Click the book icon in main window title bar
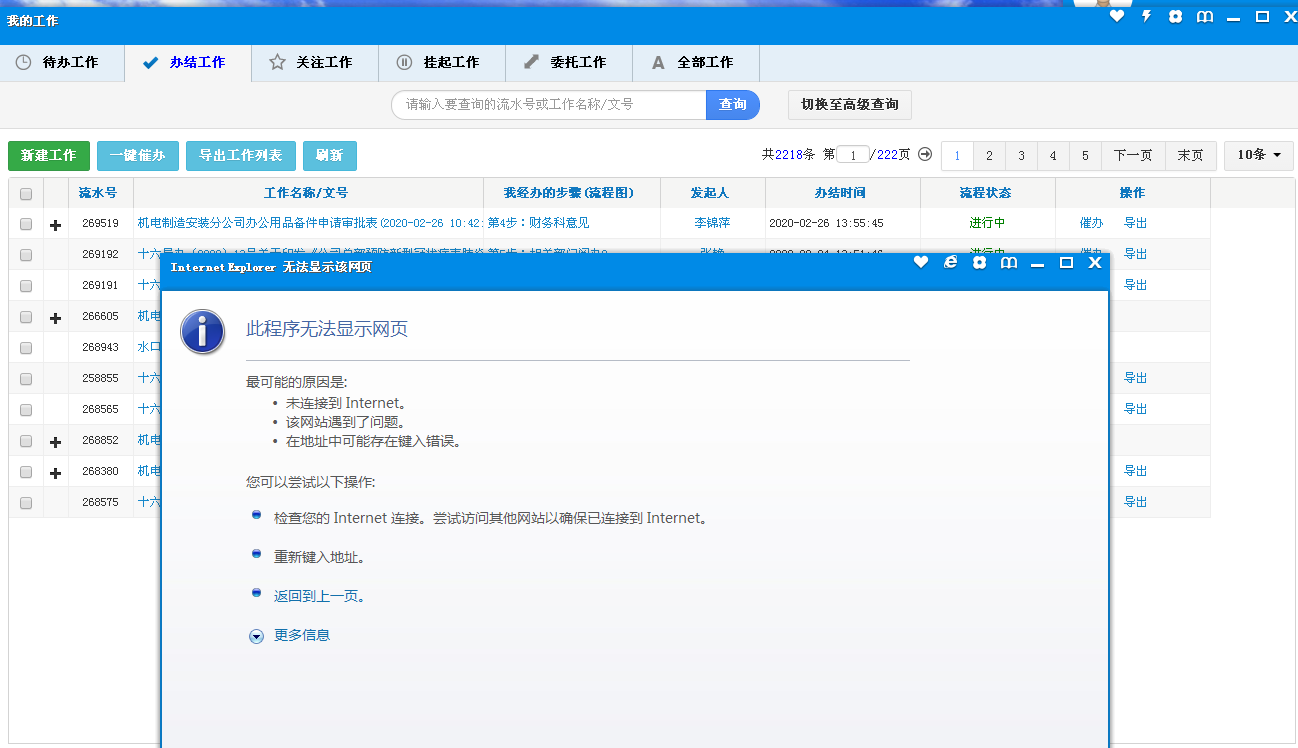The image size is (1298, 748). [x=1205, y=17]
